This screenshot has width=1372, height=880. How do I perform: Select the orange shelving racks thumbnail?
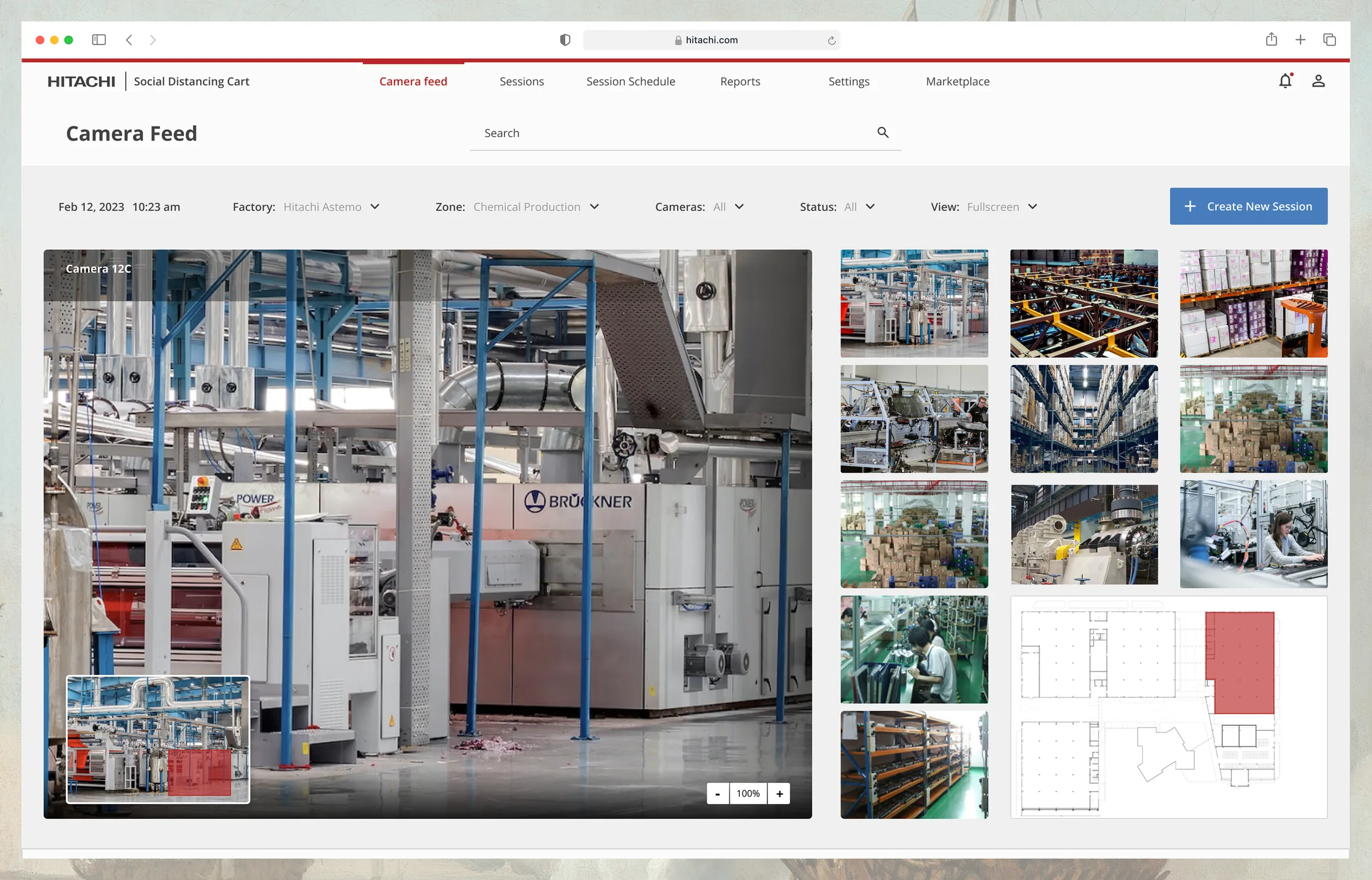click(914, 765)
